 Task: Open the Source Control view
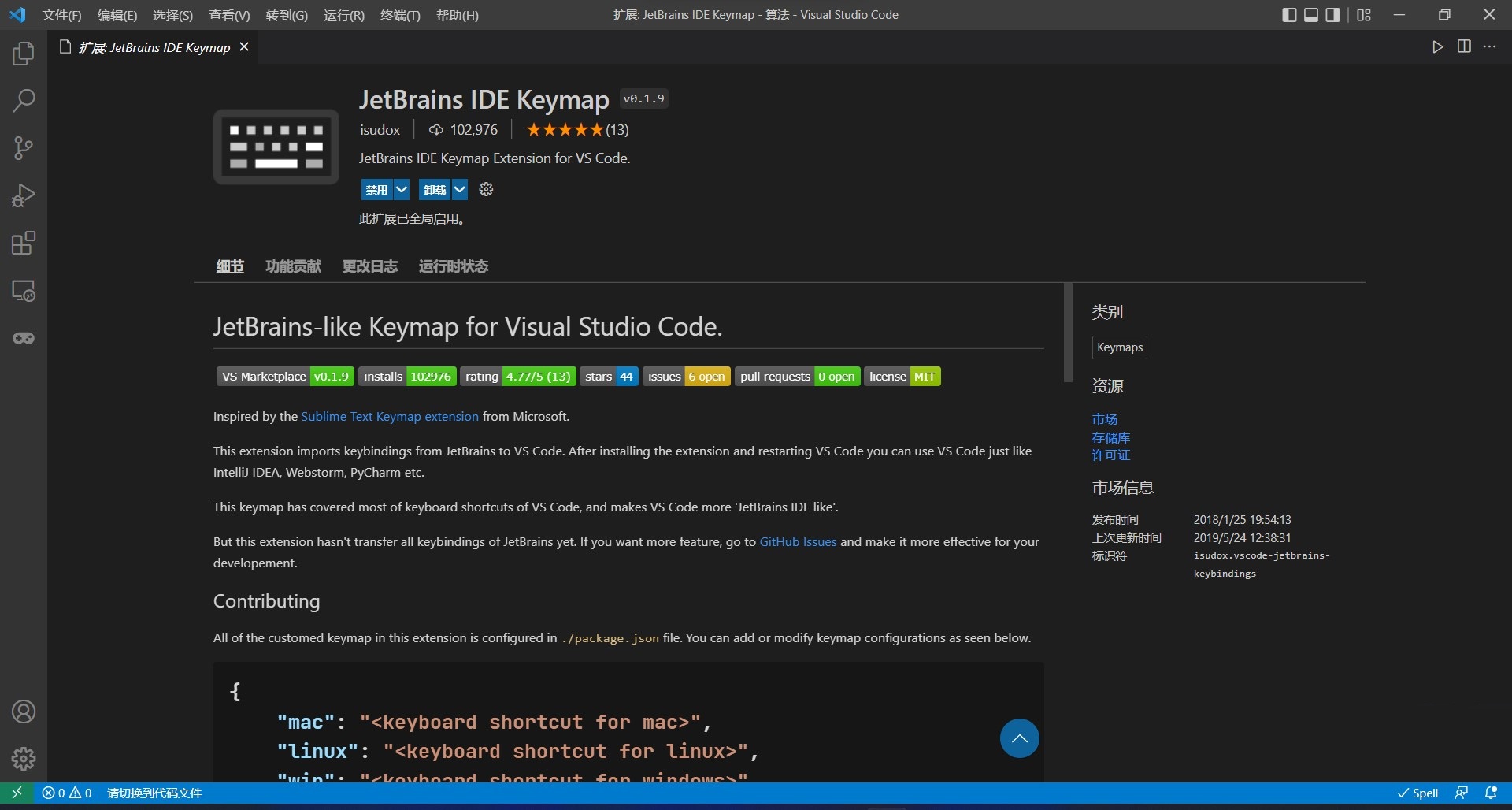pyautogui.click(x=23, y=148)
